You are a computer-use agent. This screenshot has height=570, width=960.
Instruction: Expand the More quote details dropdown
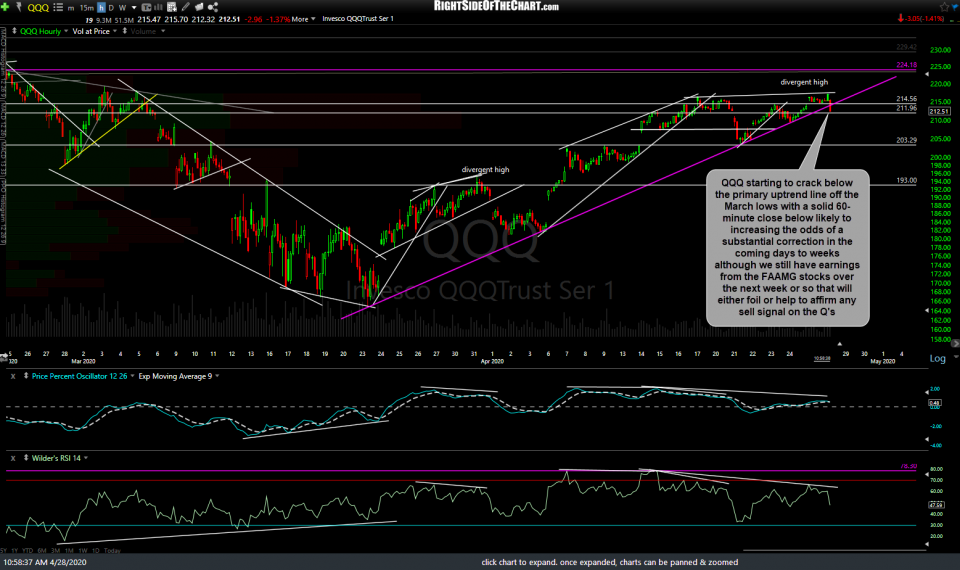pyautogui.click(x=304, y=19)
